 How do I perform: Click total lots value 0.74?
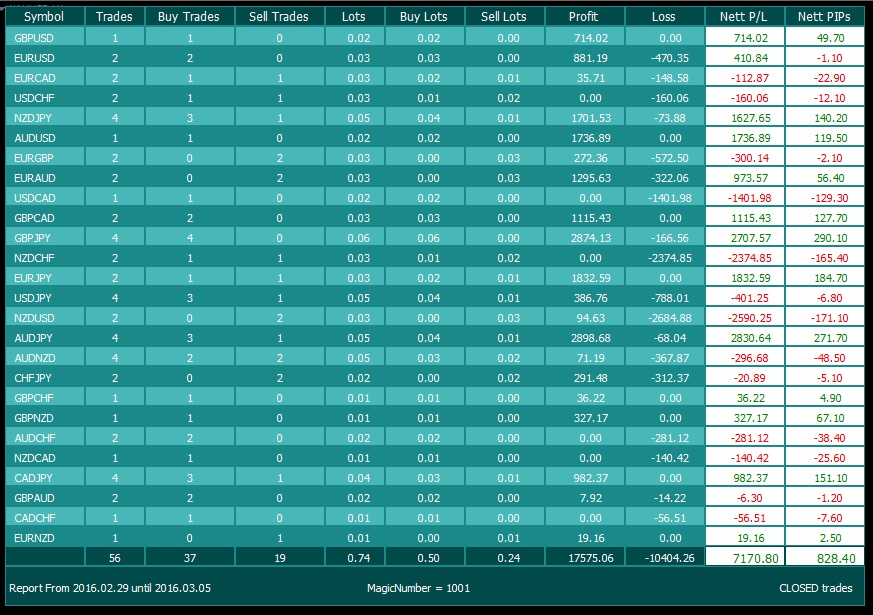tap(359, 558)
